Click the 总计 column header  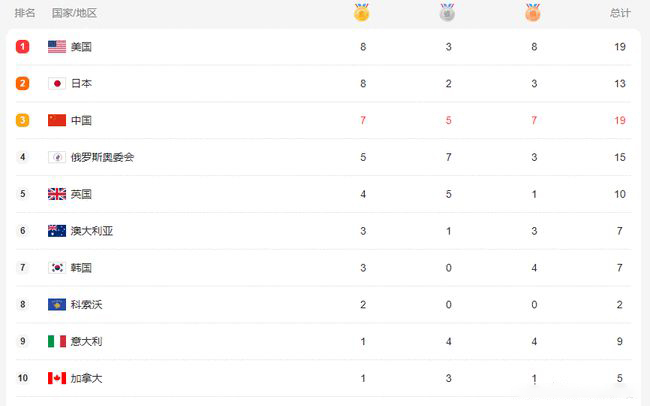coord(620,13)
